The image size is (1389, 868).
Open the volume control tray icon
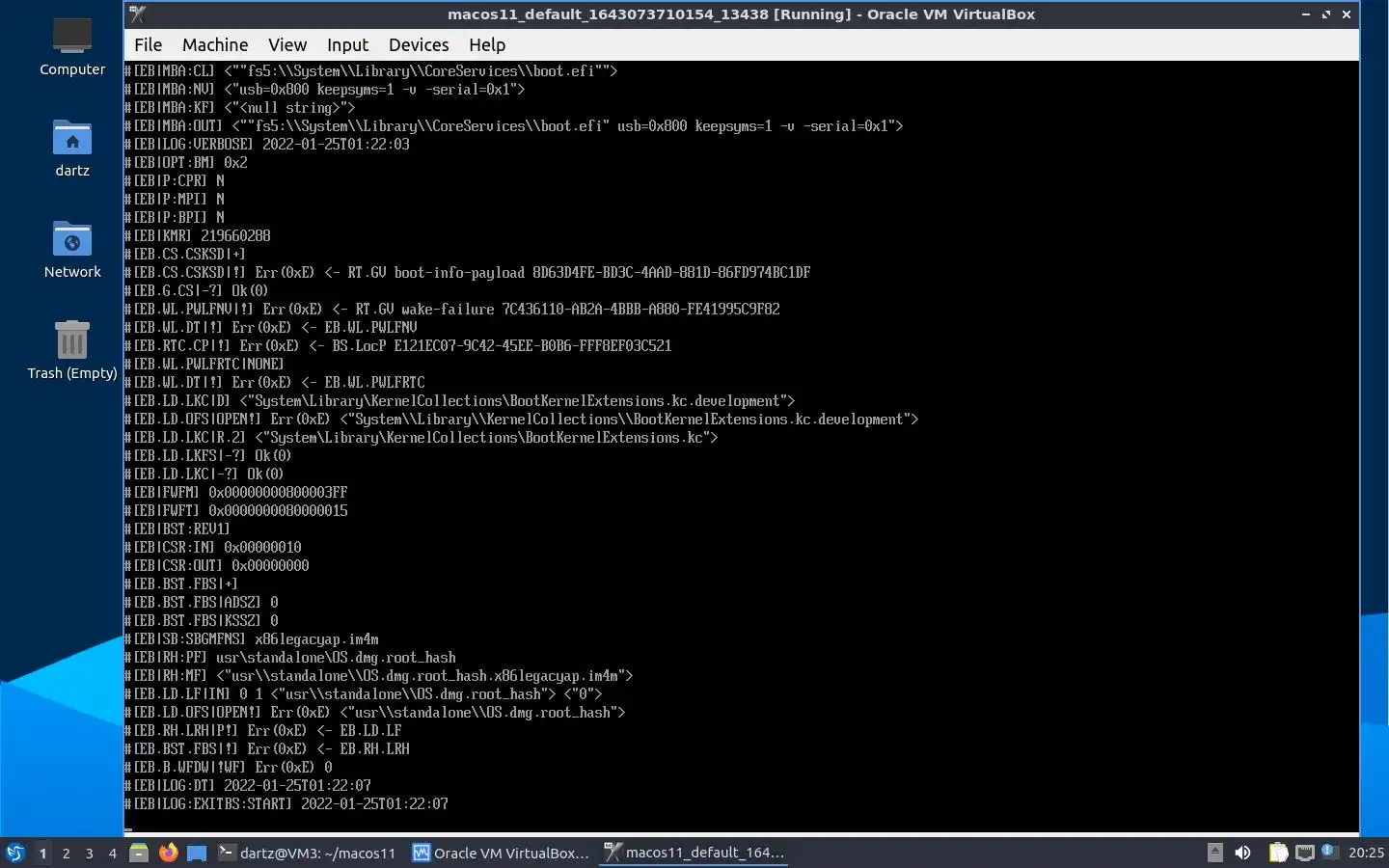click(x=1243, y=853)
